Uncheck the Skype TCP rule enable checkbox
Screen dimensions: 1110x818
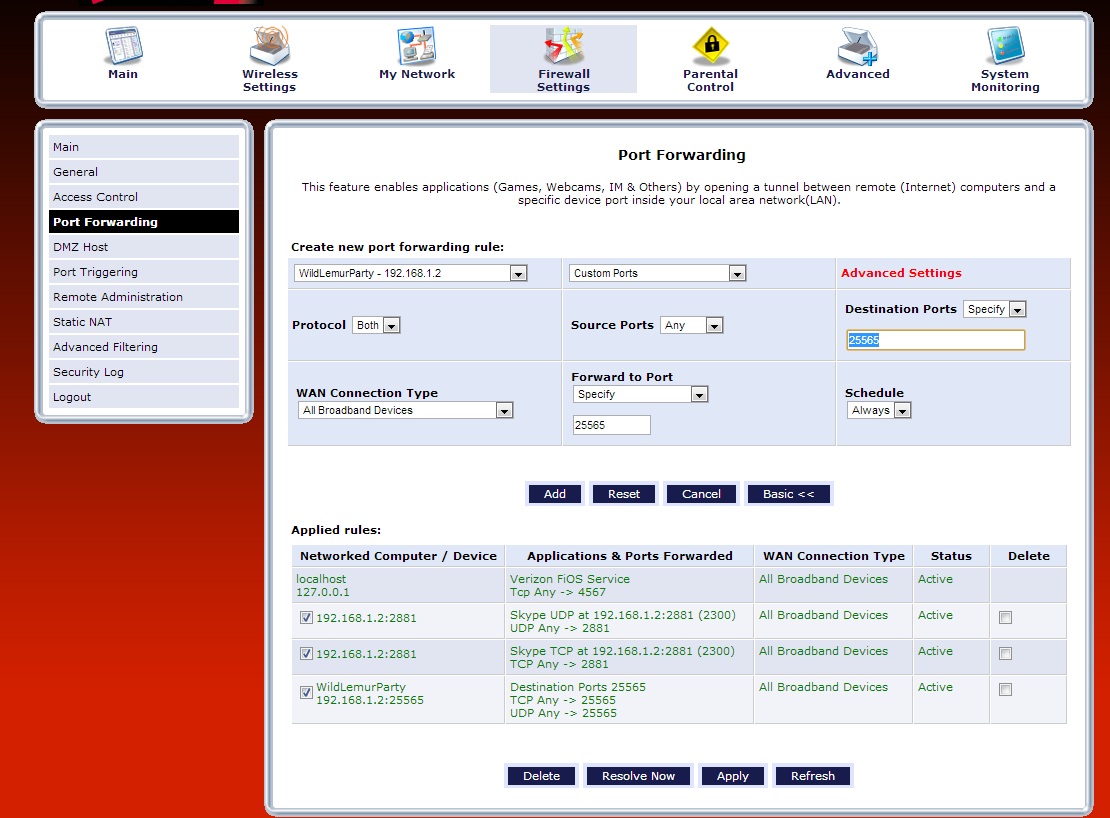pos(306,654)
